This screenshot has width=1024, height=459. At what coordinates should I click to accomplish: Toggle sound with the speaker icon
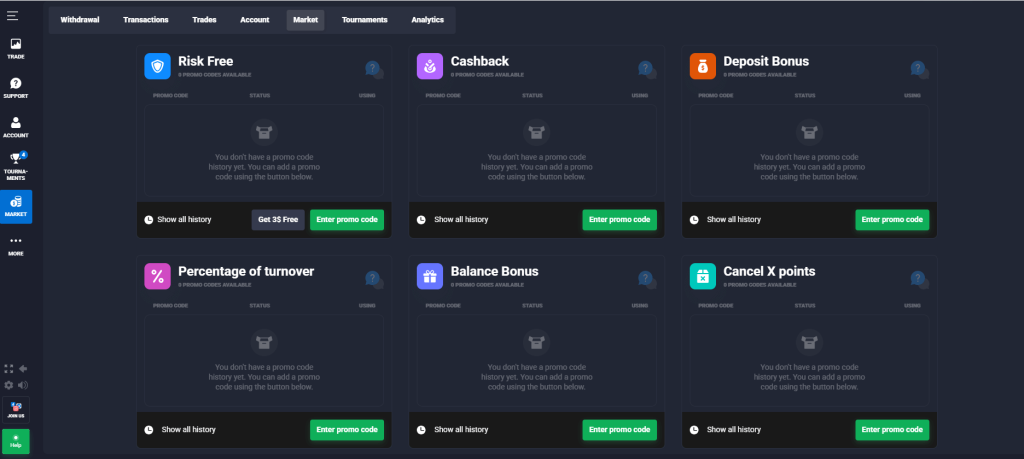click(23, 384)
